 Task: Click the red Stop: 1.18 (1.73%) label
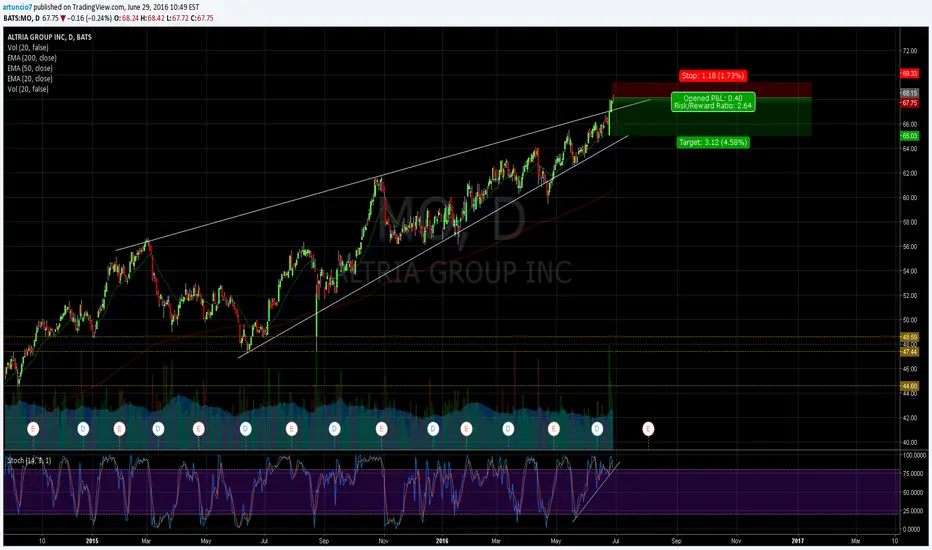pyautogui.click(x=713, y=76)
